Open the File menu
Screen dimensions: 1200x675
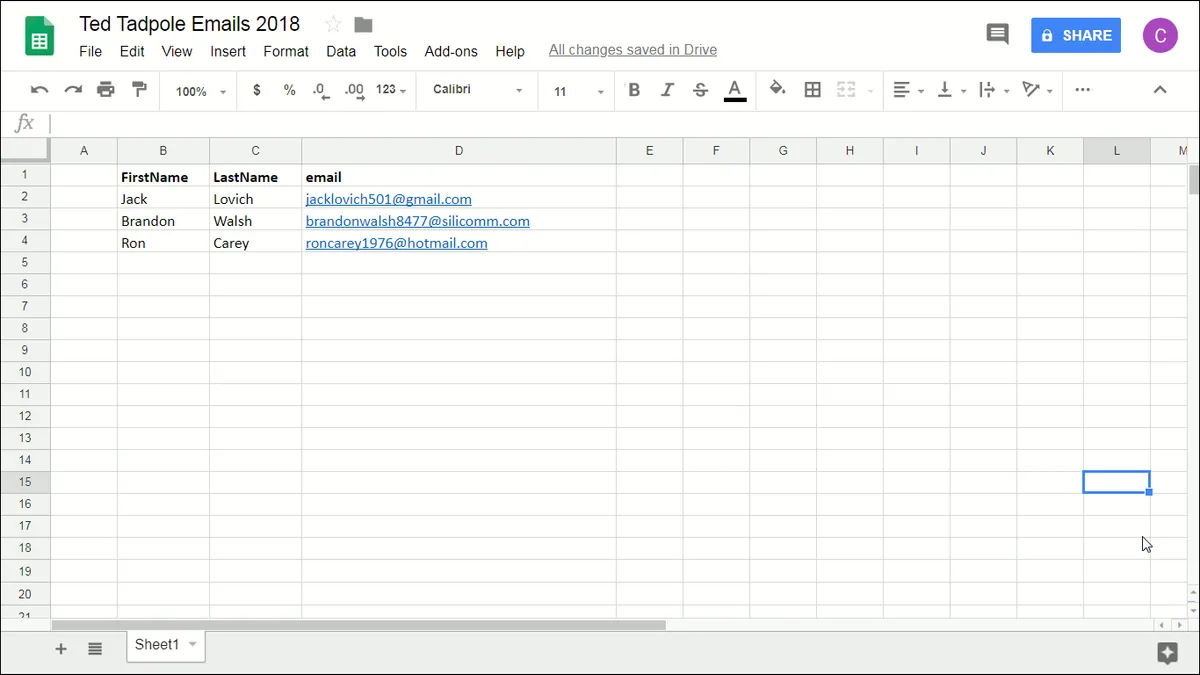click(x=91, y=51)
